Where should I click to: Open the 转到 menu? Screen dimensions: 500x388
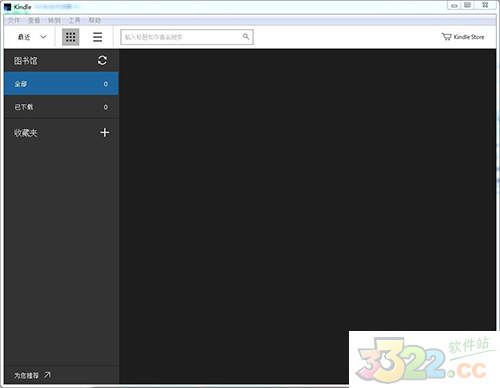click(54, 20)
